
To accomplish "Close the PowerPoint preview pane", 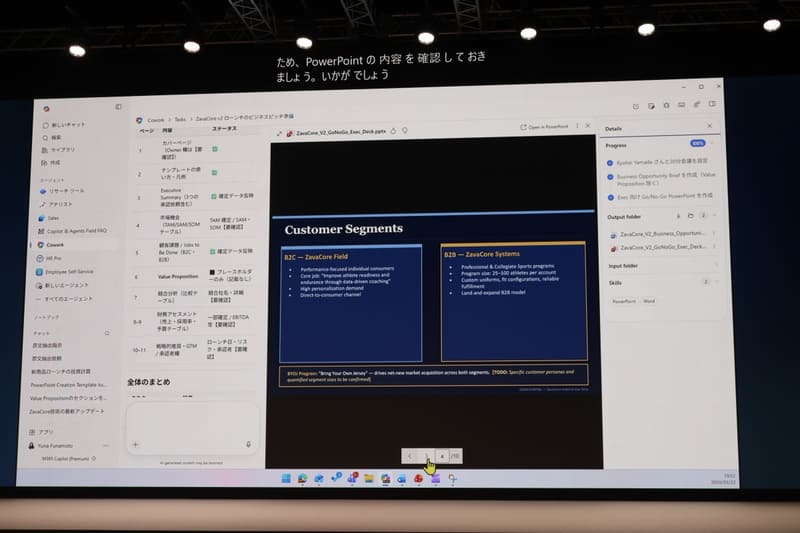I will [588, 125].
